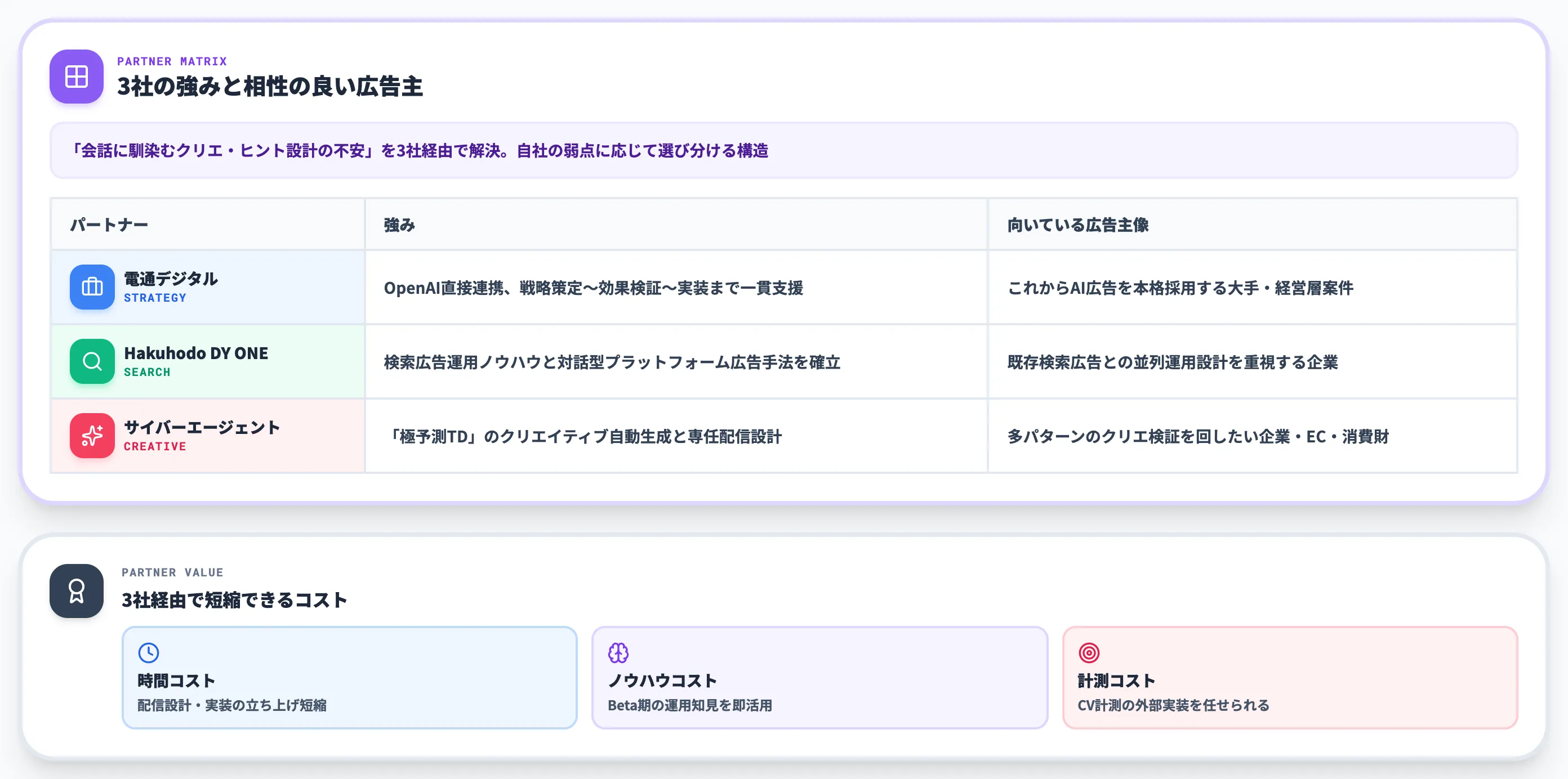
Task: Click the Hakuhodo DY ONE partner name
Action: tap(196, 353)
